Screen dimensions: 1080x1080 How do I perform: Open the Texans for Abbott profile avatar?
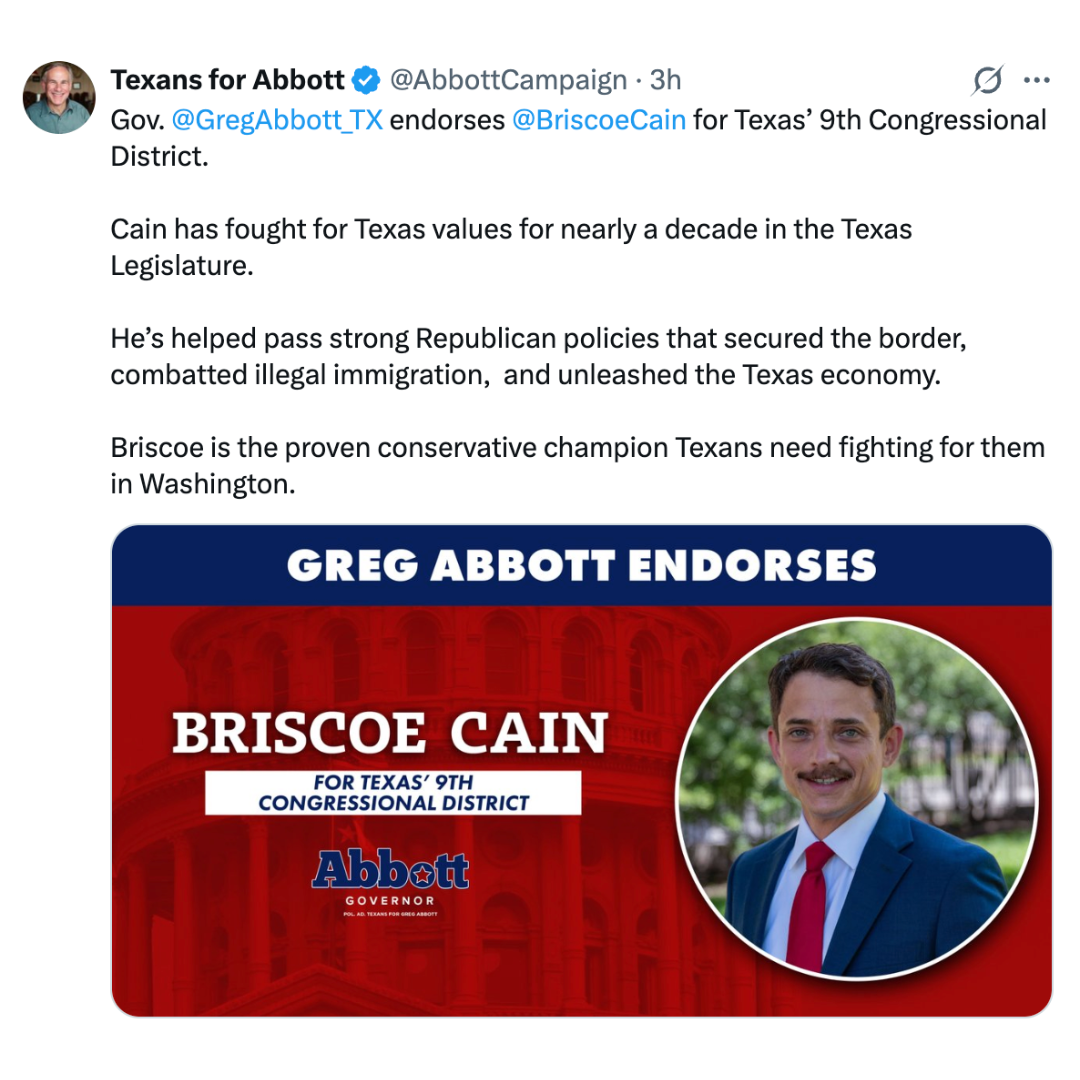pyautogui.click(x=59, y=97)
